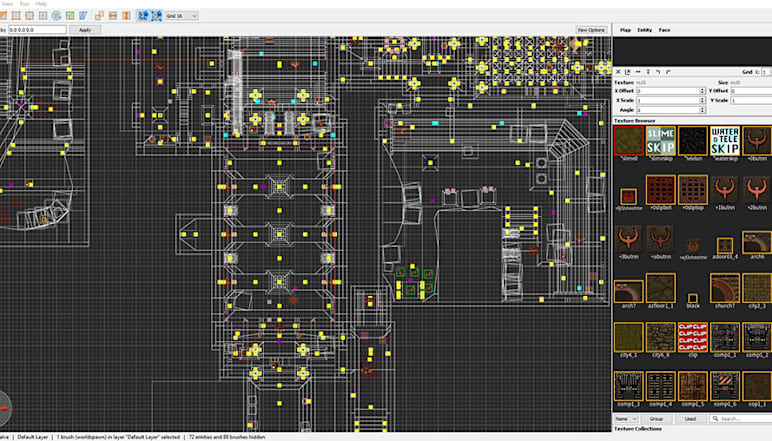Toggle Used textures filter
This screenshot has height=441, width=772.
click(x=690, y=419)
